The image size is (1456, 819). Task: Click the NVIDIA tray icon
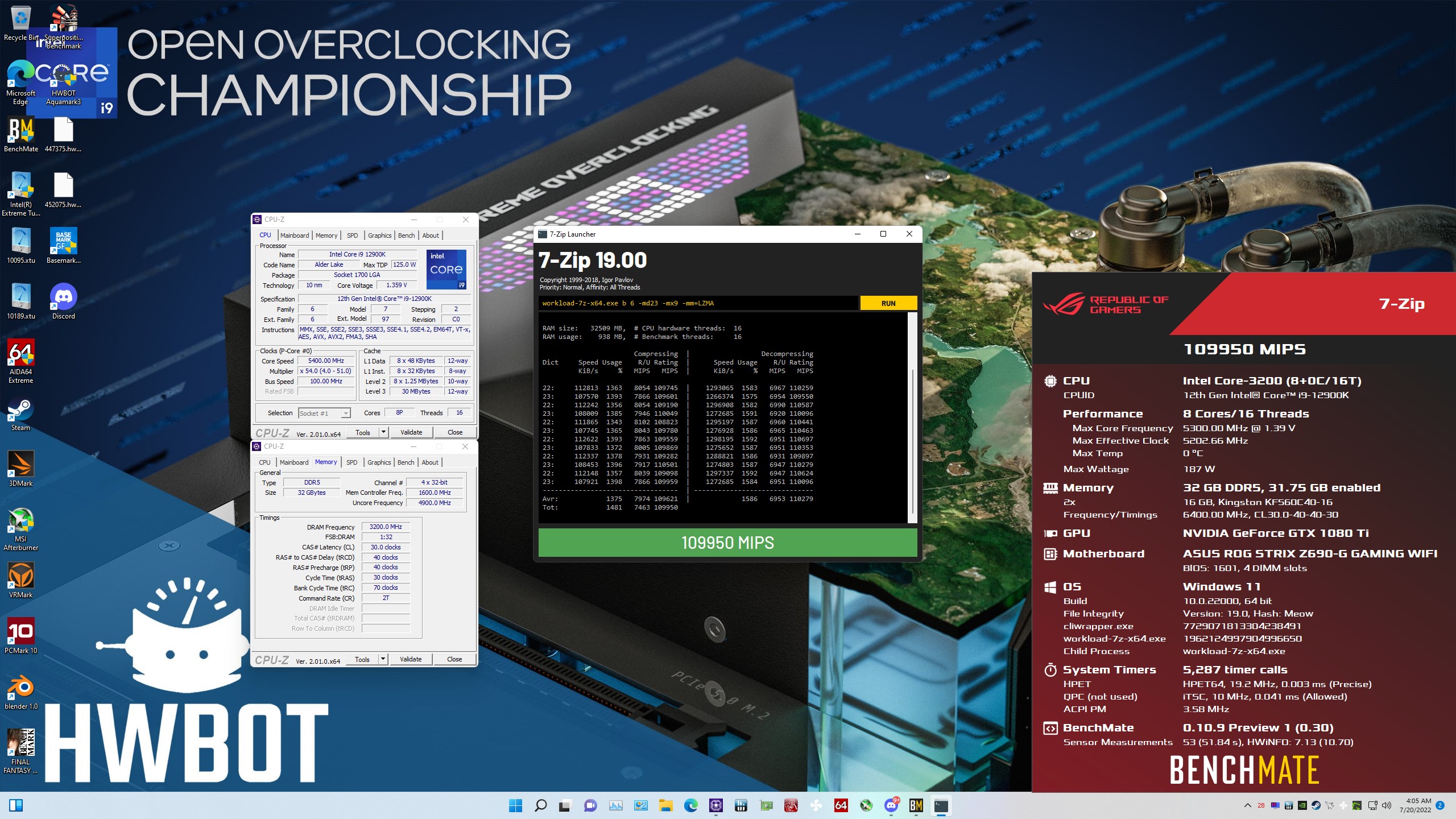tap(1302, 805)
